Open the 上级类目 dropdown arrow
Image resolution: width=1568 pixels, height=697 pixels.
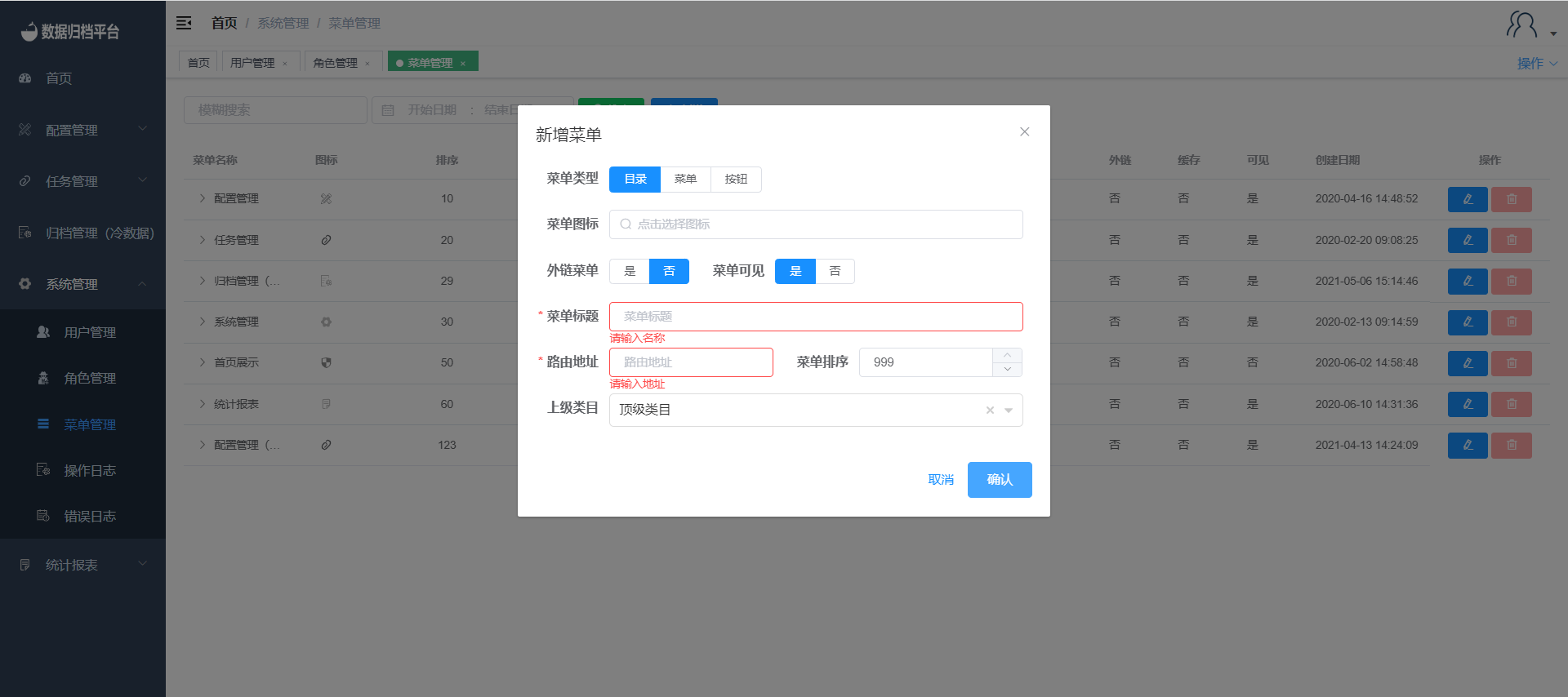tap(1009, 411)
